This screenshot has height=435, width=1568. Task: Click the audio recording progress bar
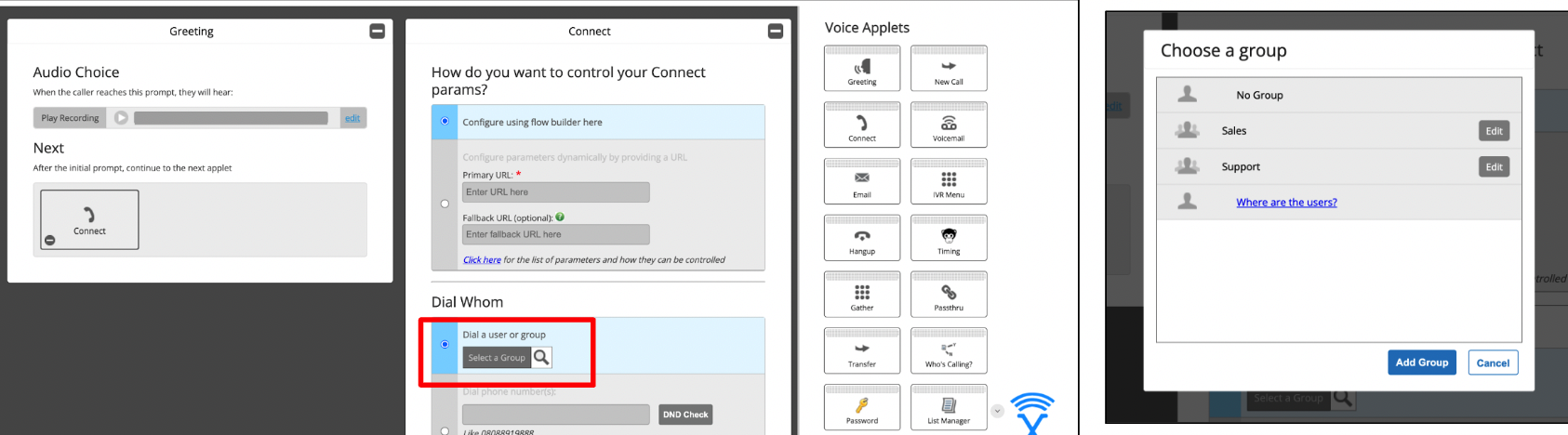point(231,118)
